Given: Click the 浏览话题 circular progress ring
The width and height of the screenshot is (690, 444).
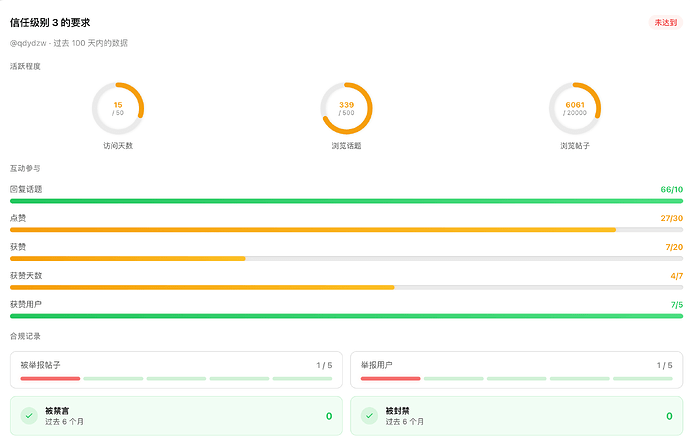Looking at the screenshot, I should [346, 108].
